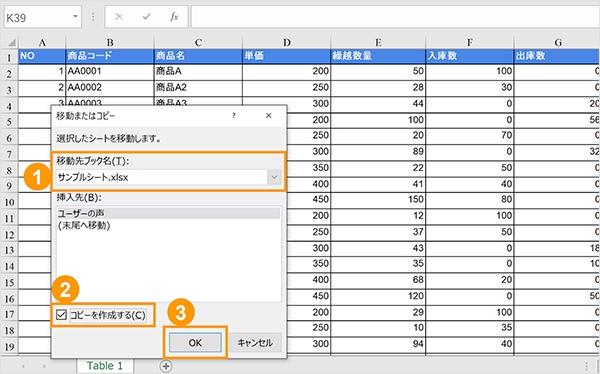Click the 出庫数 header cell
Viewport: 600px width, 374px height.
coord(557,56)
